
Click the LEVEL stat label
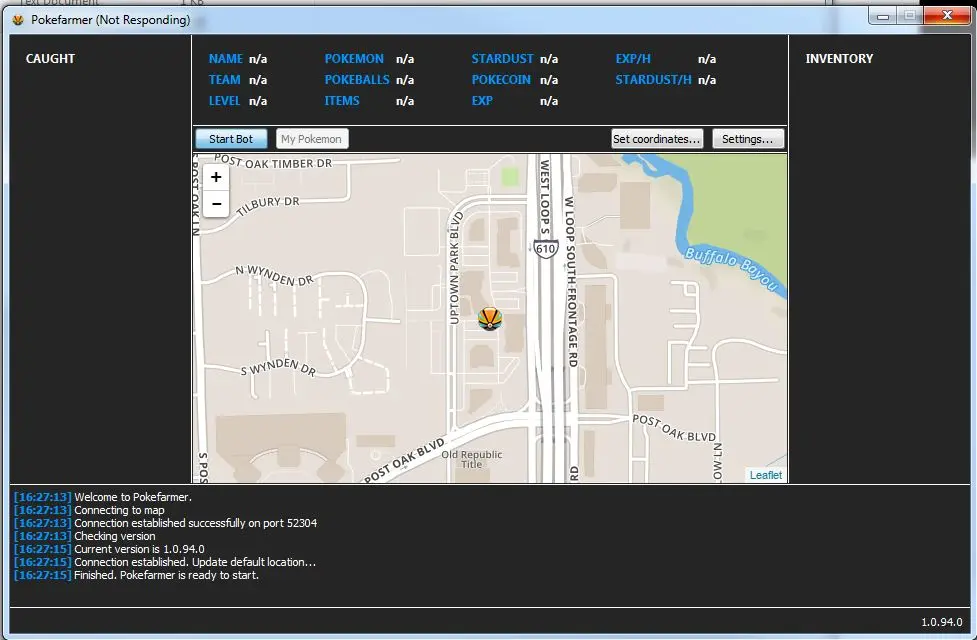tap(224, 101)
